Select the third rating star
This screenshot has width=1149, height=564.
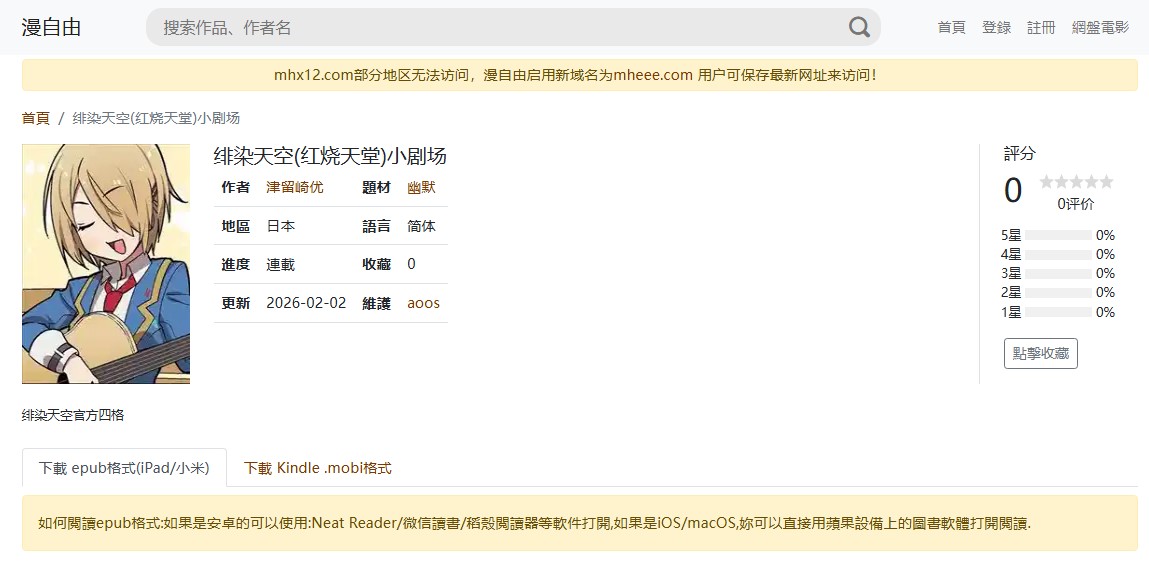tap(1076, 182)
